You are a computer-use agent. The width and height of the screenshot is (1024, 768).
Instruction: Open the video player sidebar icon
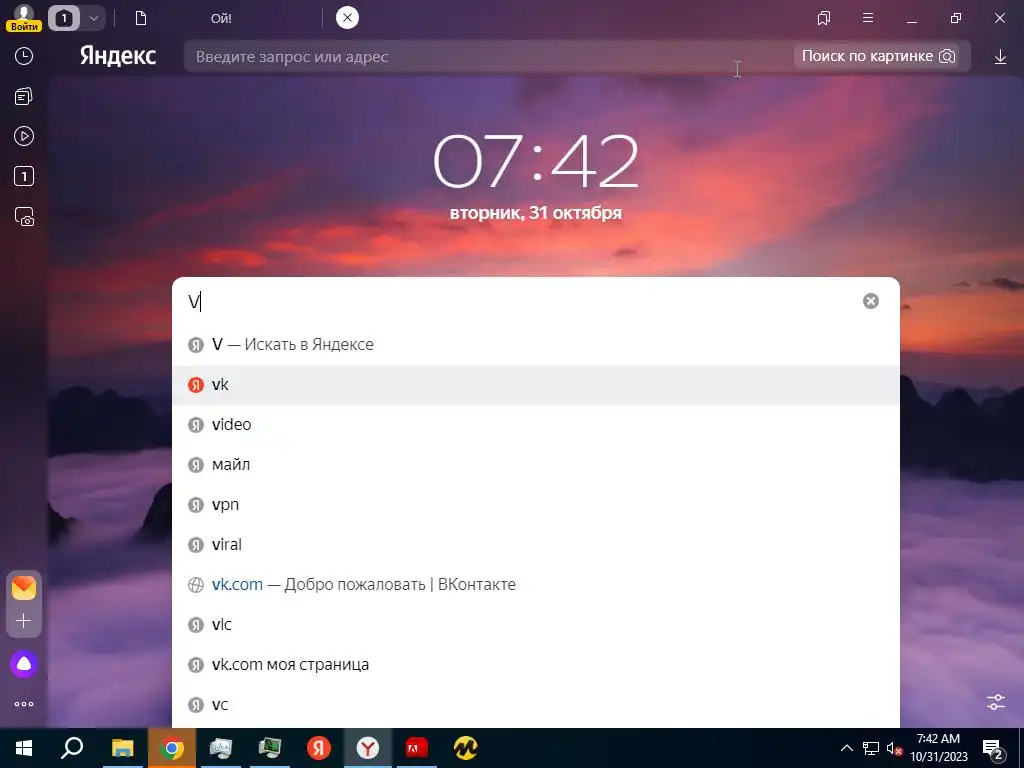coord(24,136)
